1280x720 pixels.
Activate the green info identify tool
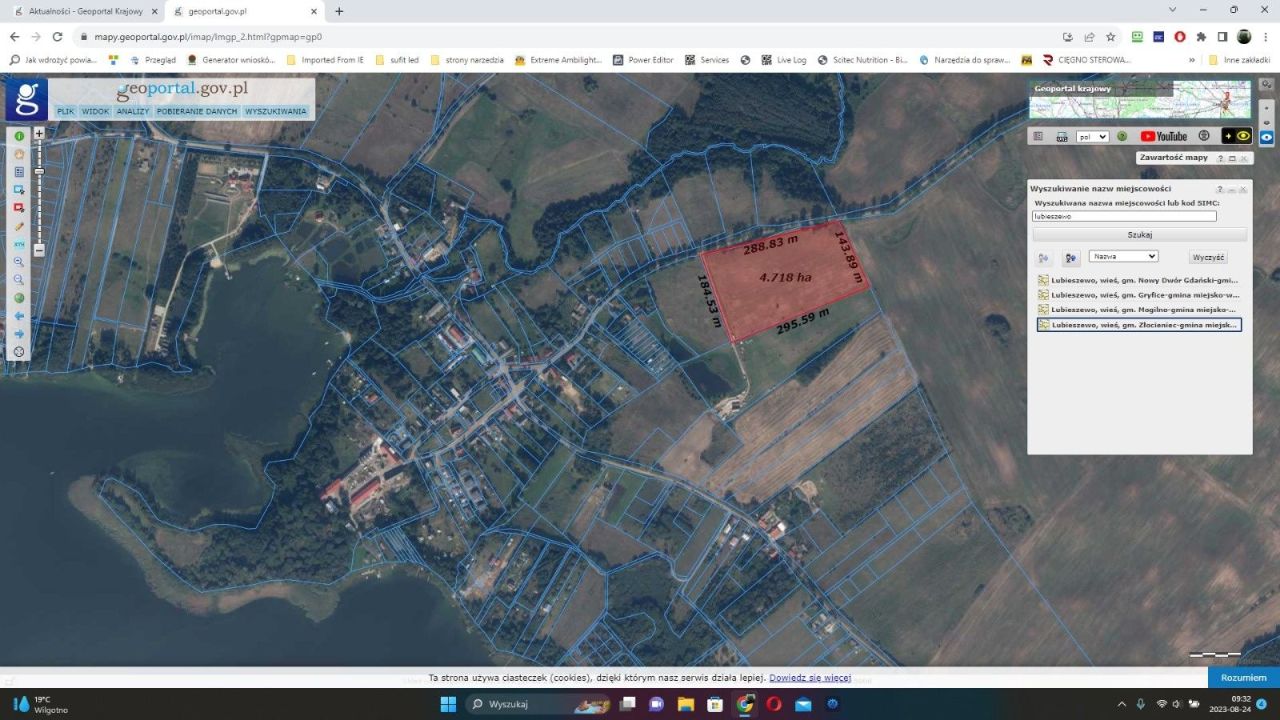pos(19,136)
